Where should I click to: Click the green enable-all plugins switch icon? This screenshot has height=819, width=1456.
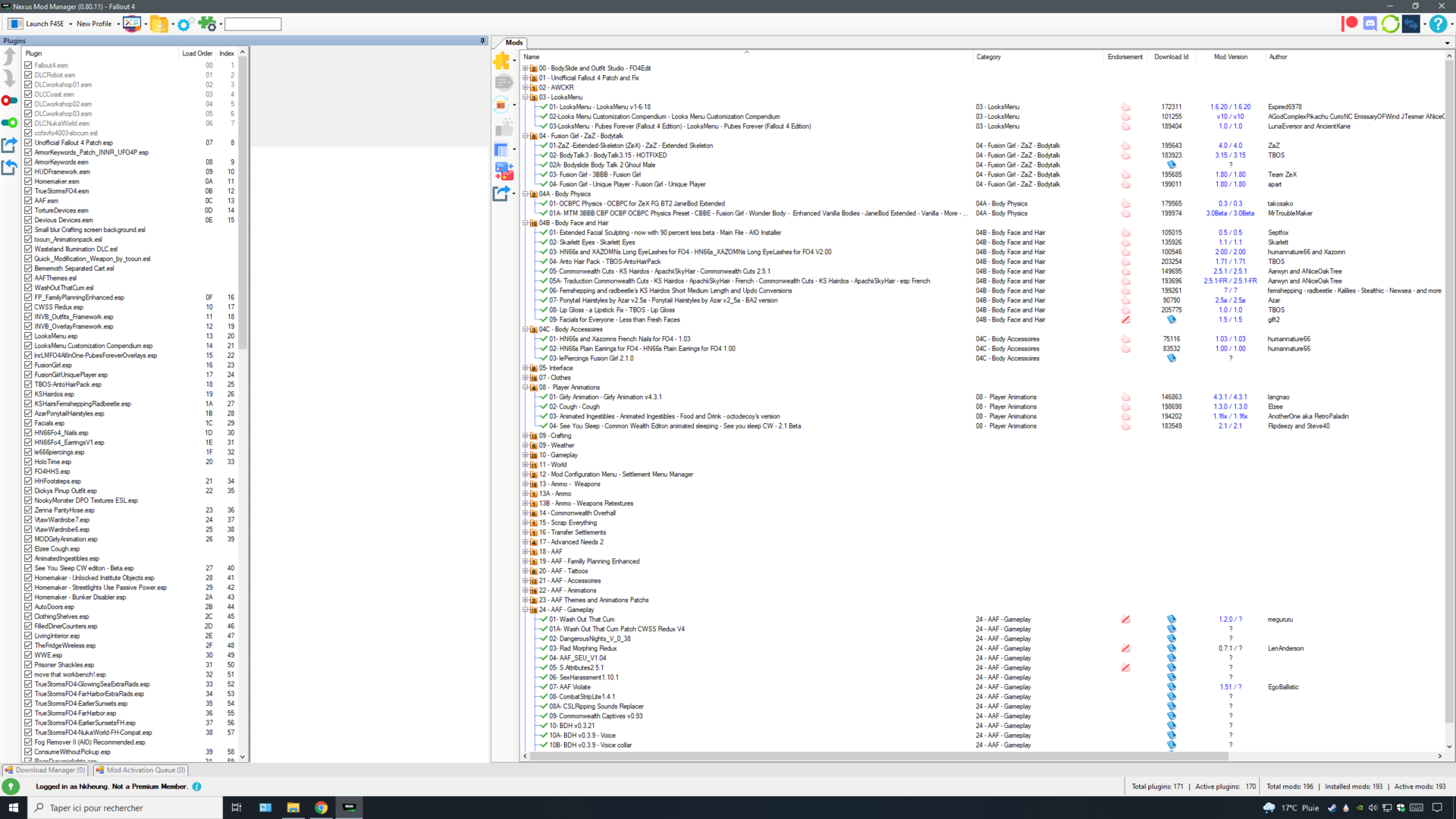[9, 122]
